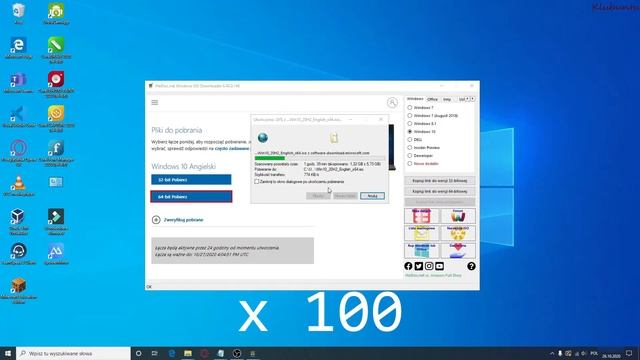Open the small blue window desktop file

pyautogui.click(x=56, y=182)
